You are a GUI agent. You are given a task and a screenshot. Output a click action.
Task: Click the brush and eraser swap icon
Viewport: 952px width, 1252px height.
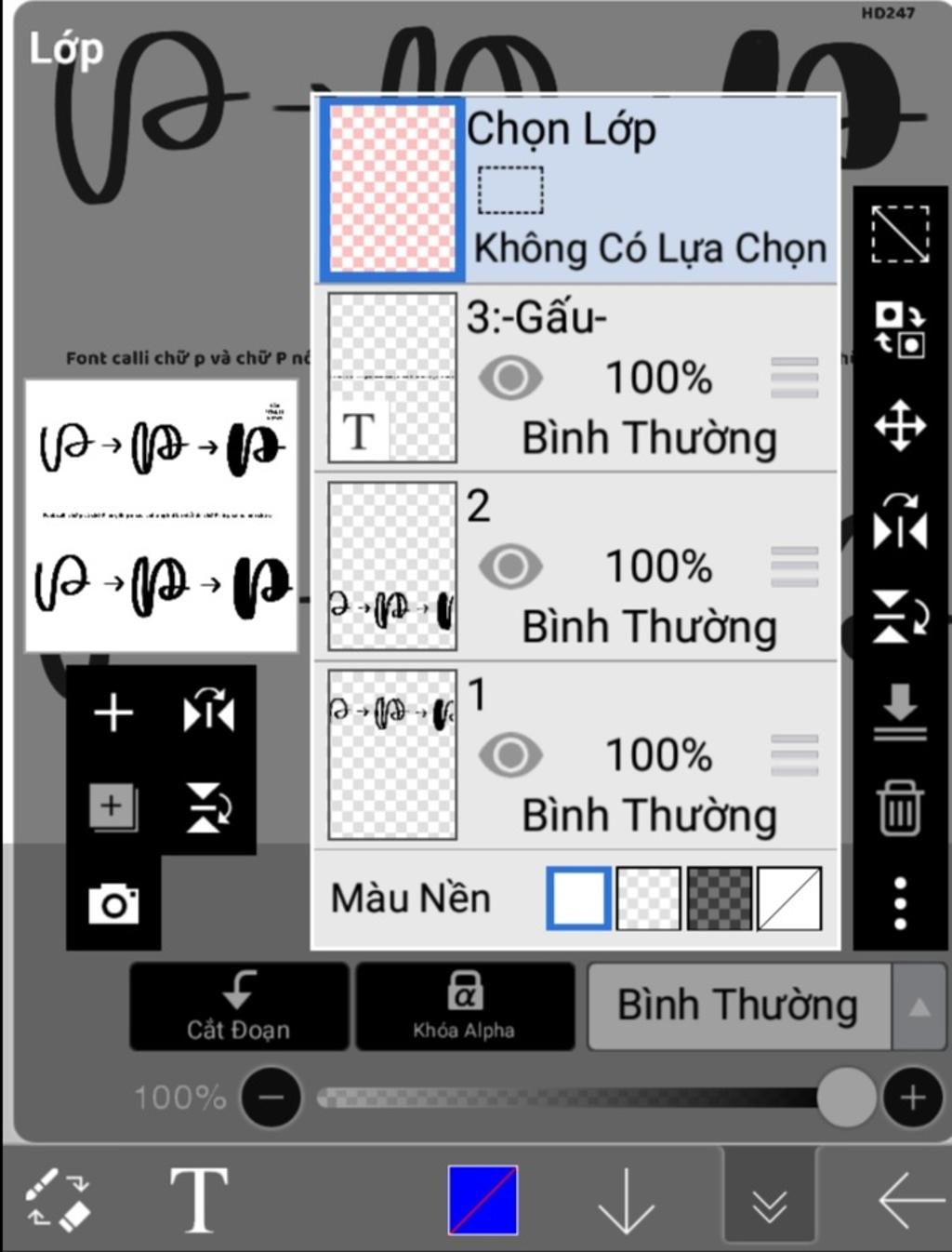(x=58, y=1200)
